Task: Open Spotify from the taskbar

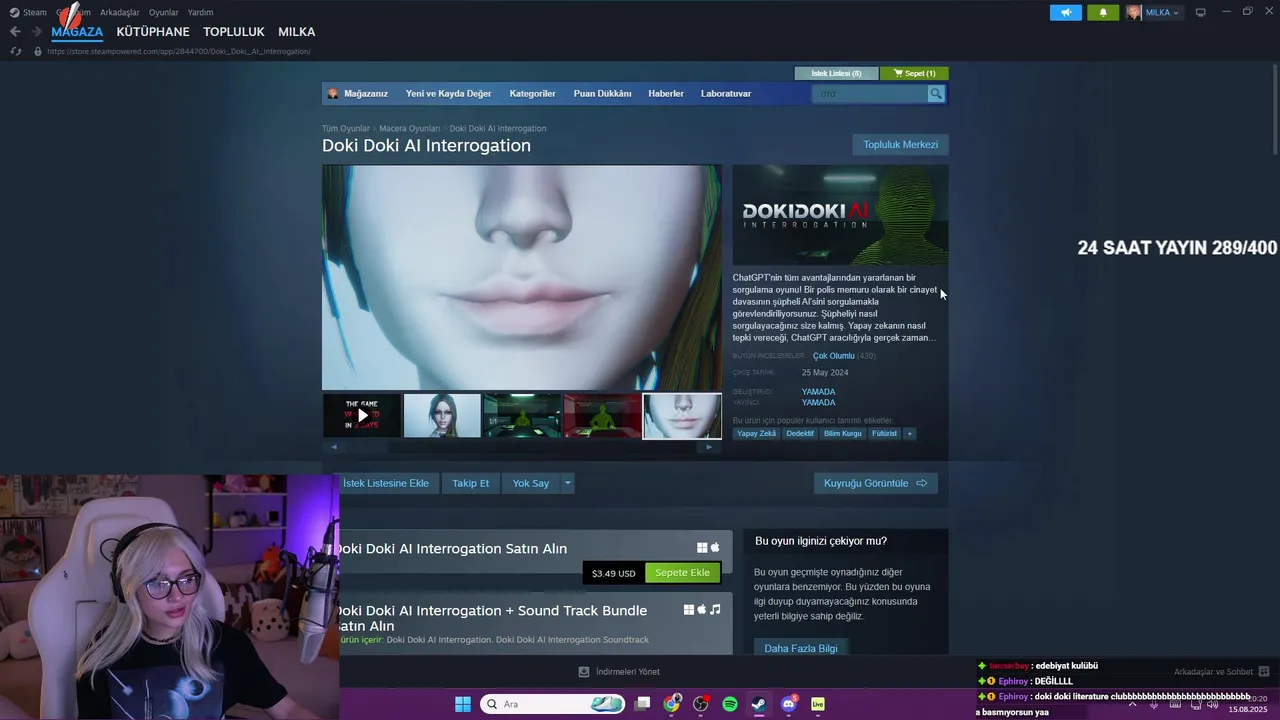Action: 730,704
